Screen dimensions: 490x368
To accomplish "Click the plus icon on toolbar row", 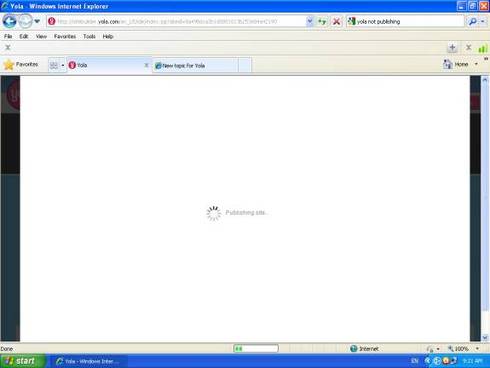I will [452, 48].
